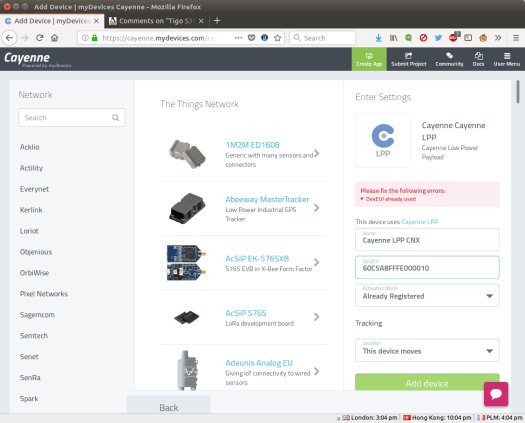Open the pink chat support bubble
Image resolution: width=525 pixels, height=423 pixels.
coord(496,394)
